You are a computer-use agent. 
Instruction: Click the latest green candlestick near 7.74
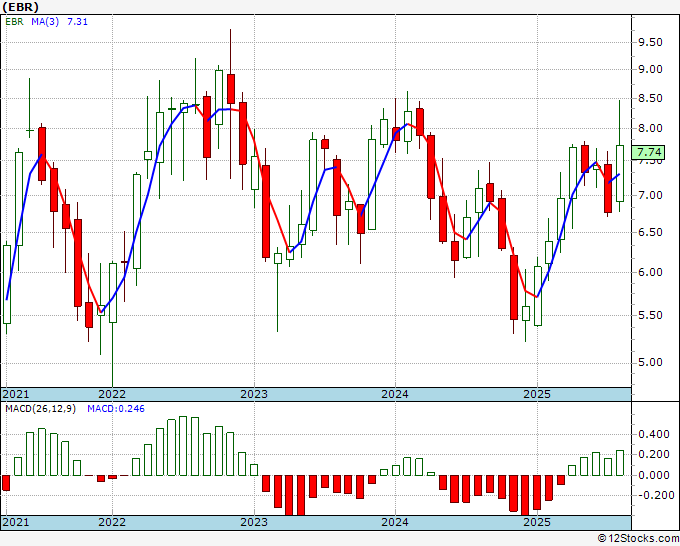pos(620,173)
